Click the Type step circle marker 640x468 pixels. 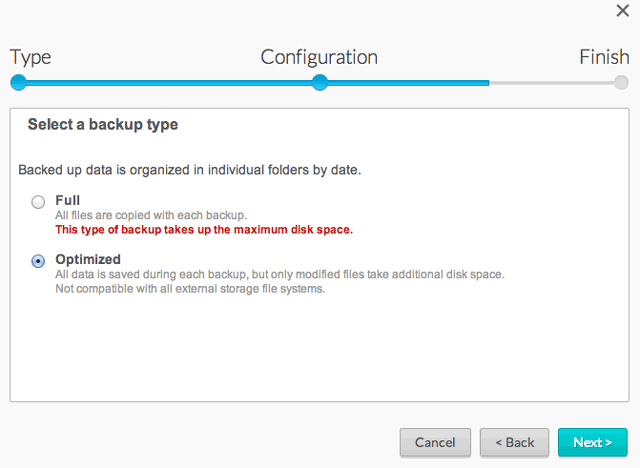(x=18, y=83)
